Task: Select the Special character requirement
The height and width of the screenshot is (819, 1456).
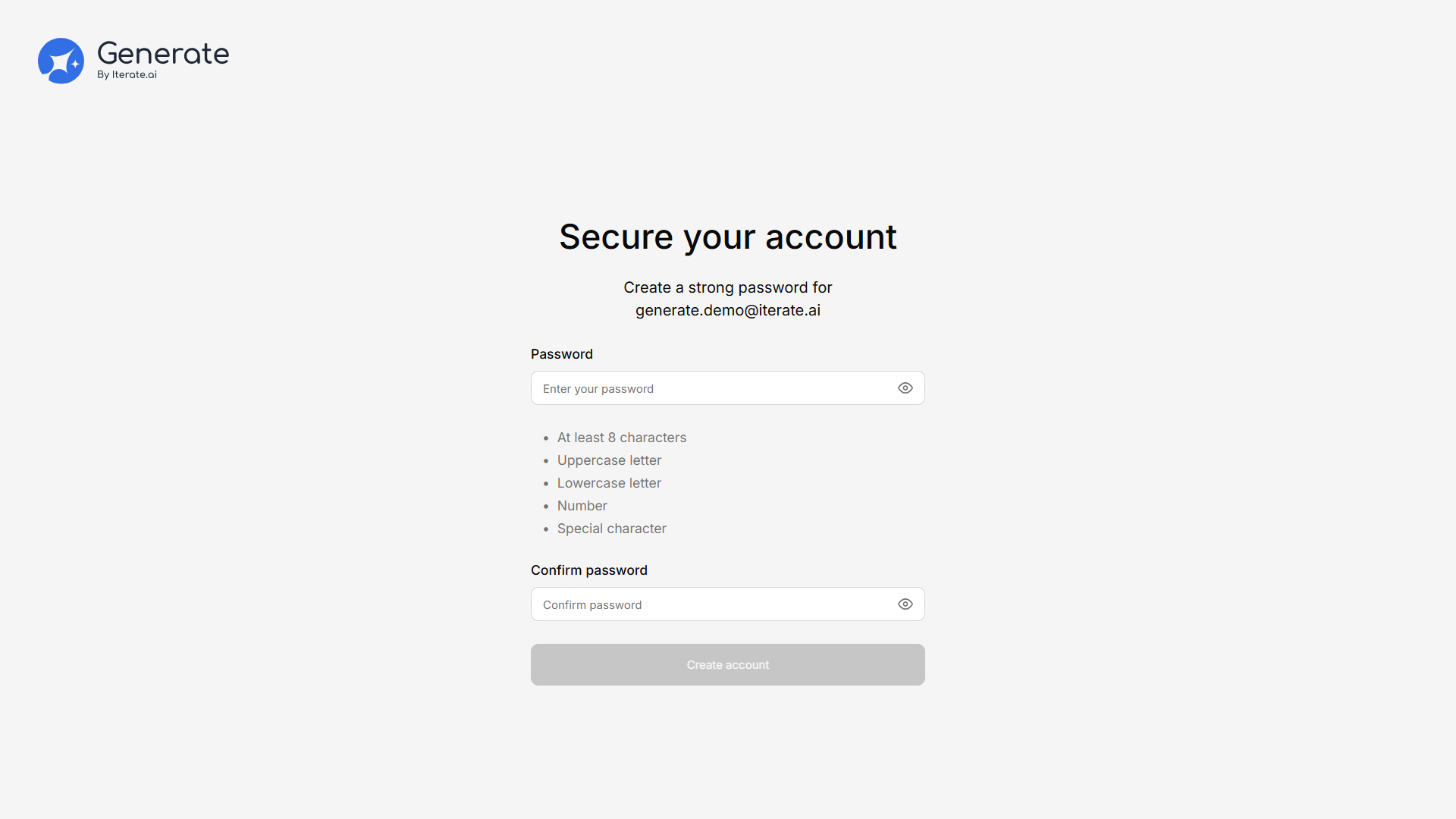Action: click(x=611, y=529)
